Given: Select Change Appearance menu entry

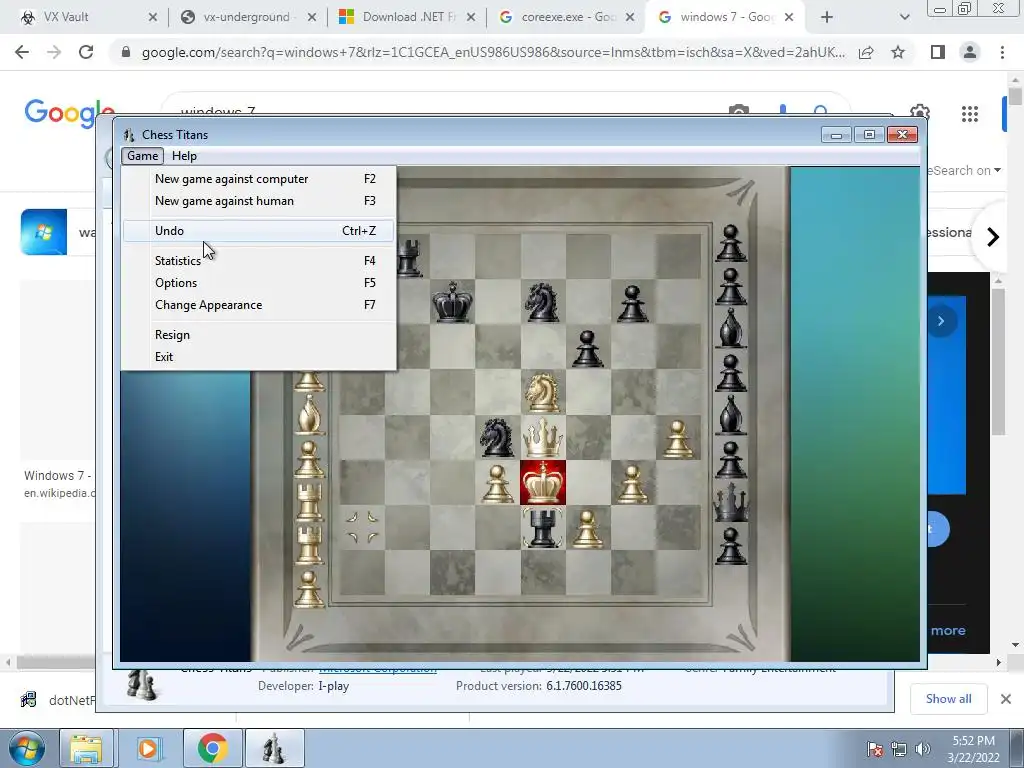Looking at the screenshot, I should pyautogui.click(x=259, y=305).
